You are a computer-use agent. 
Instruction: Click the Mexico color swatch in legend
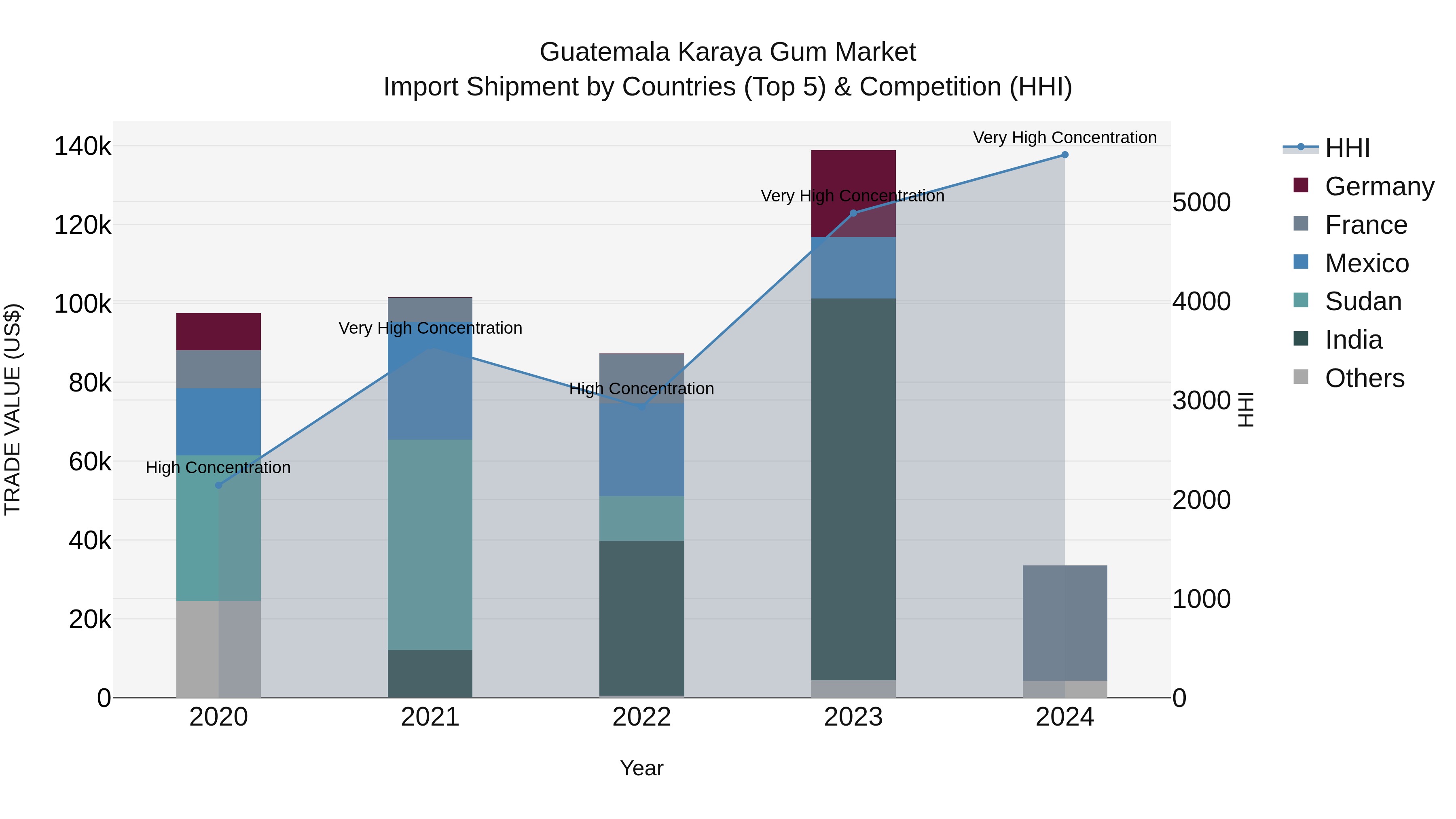coord(1301,262)
